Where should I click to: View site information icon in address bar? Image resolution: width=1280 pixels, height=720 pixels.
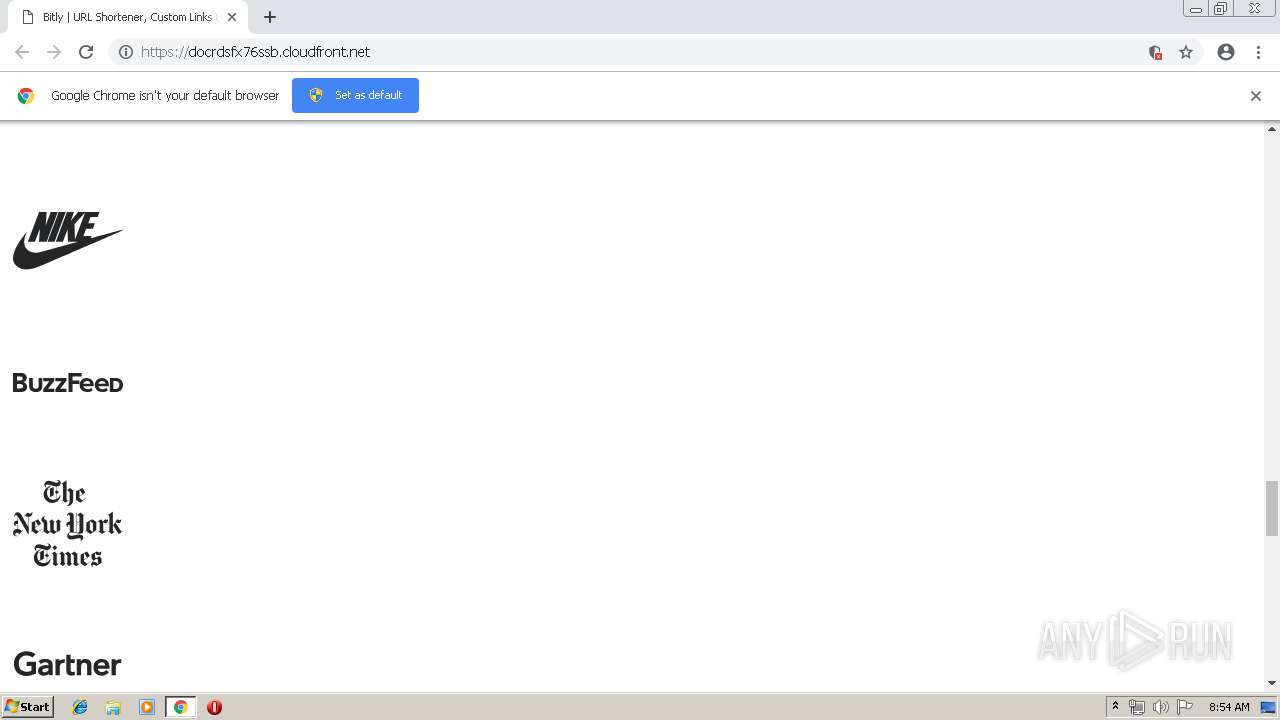click(126, 52)
